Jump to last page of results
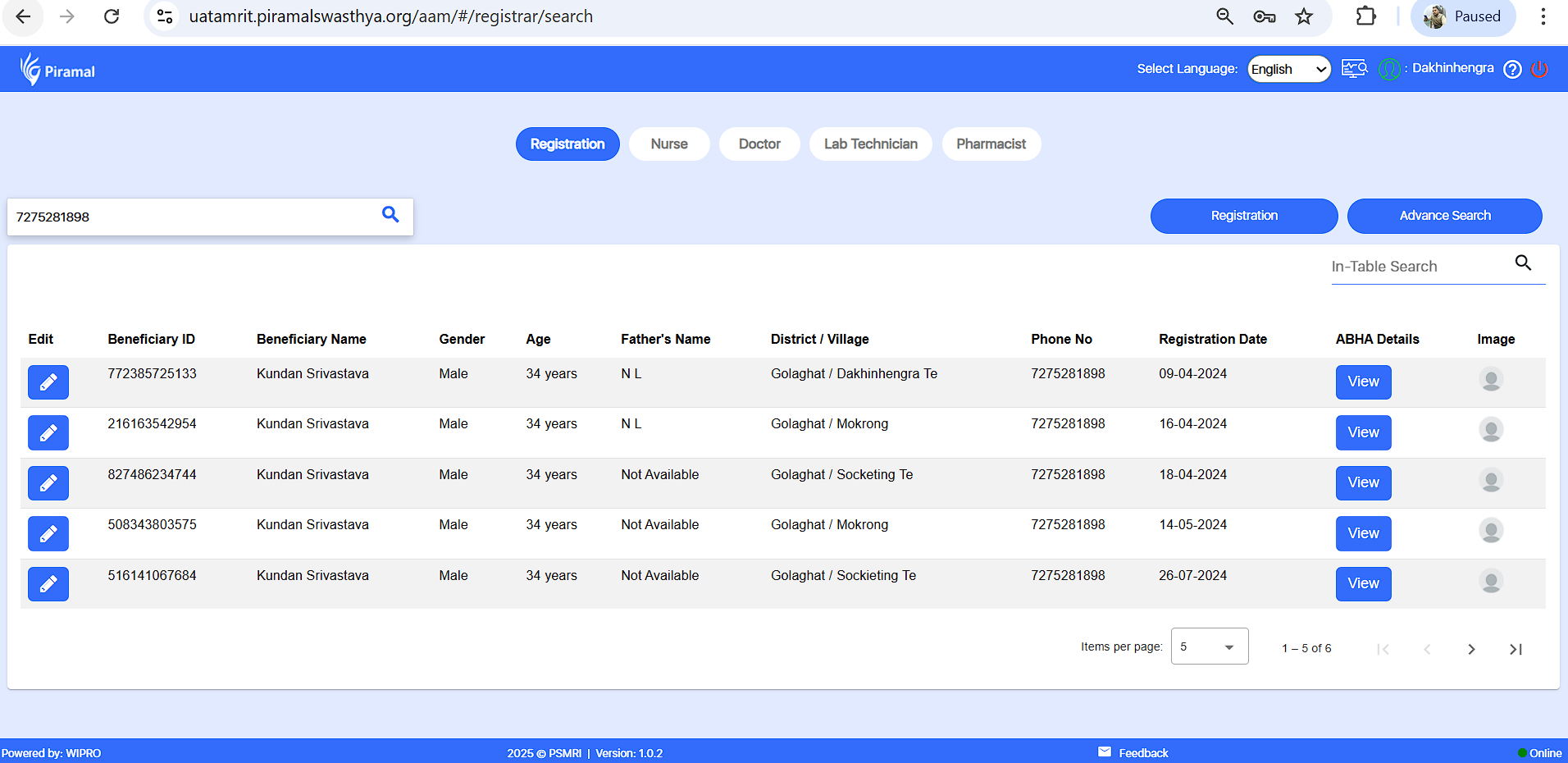 (x=1516, y=649)
